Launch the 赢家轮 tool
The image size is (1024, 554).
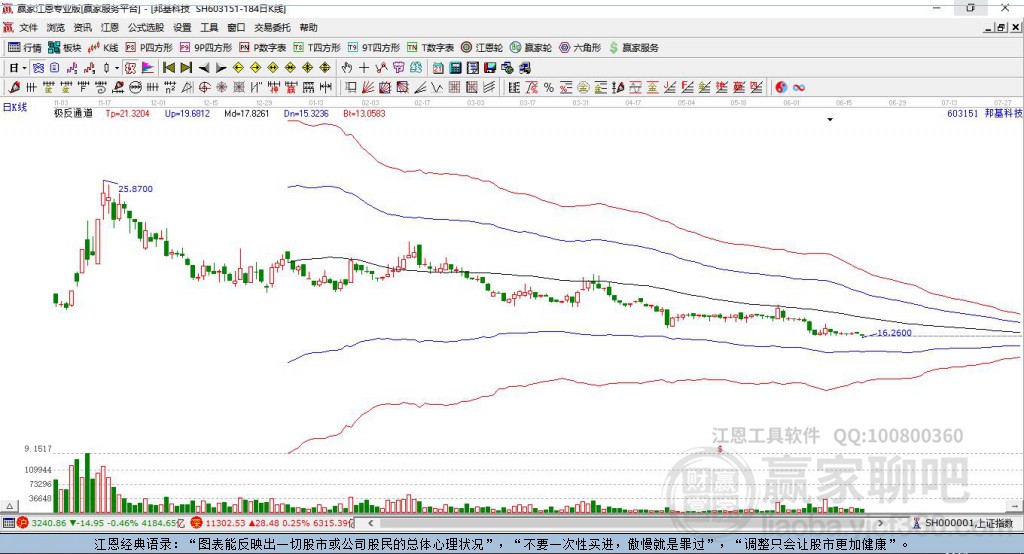(531, 48)
